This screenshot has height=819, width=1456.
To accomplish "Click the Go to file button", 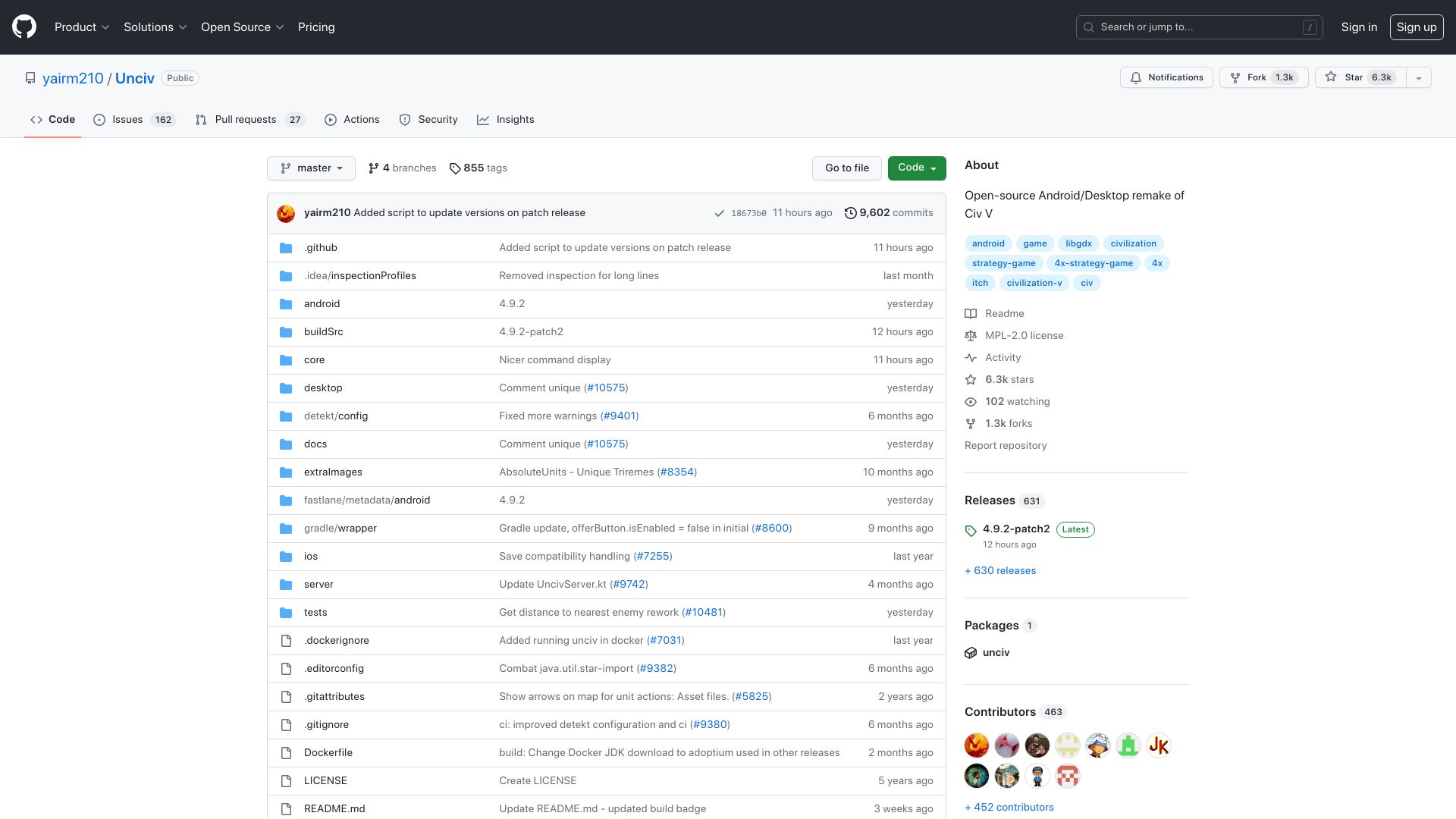I will tap(847, 168).
